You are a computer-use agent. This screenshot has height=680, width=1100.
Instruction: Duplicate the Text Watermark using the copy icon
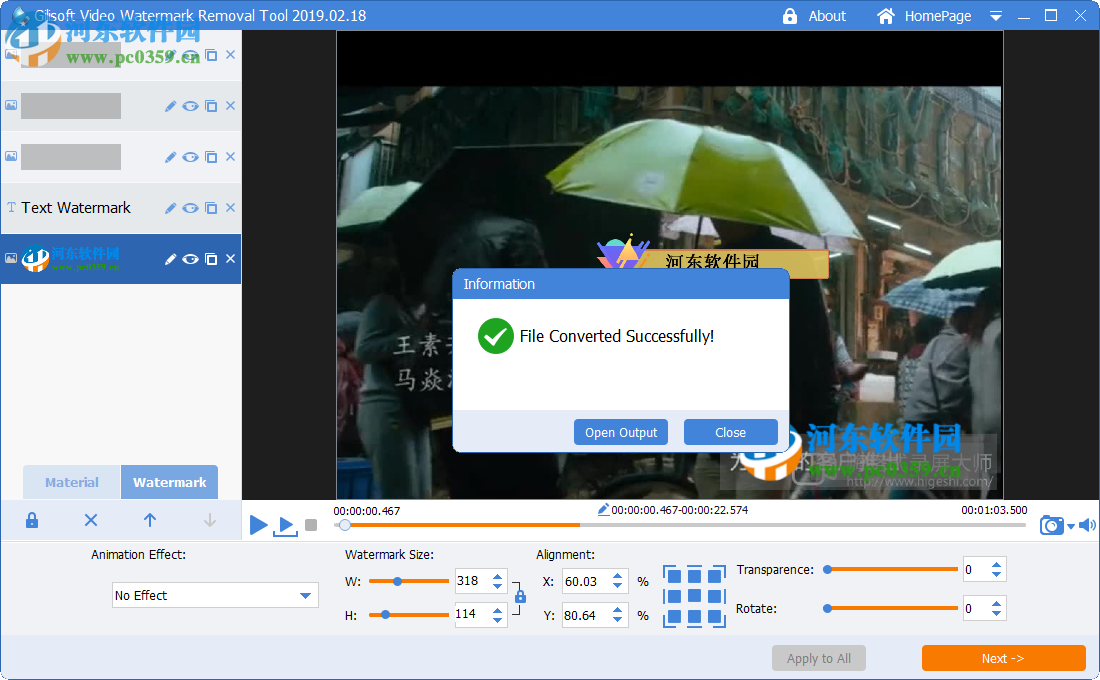tap(210, 207)
